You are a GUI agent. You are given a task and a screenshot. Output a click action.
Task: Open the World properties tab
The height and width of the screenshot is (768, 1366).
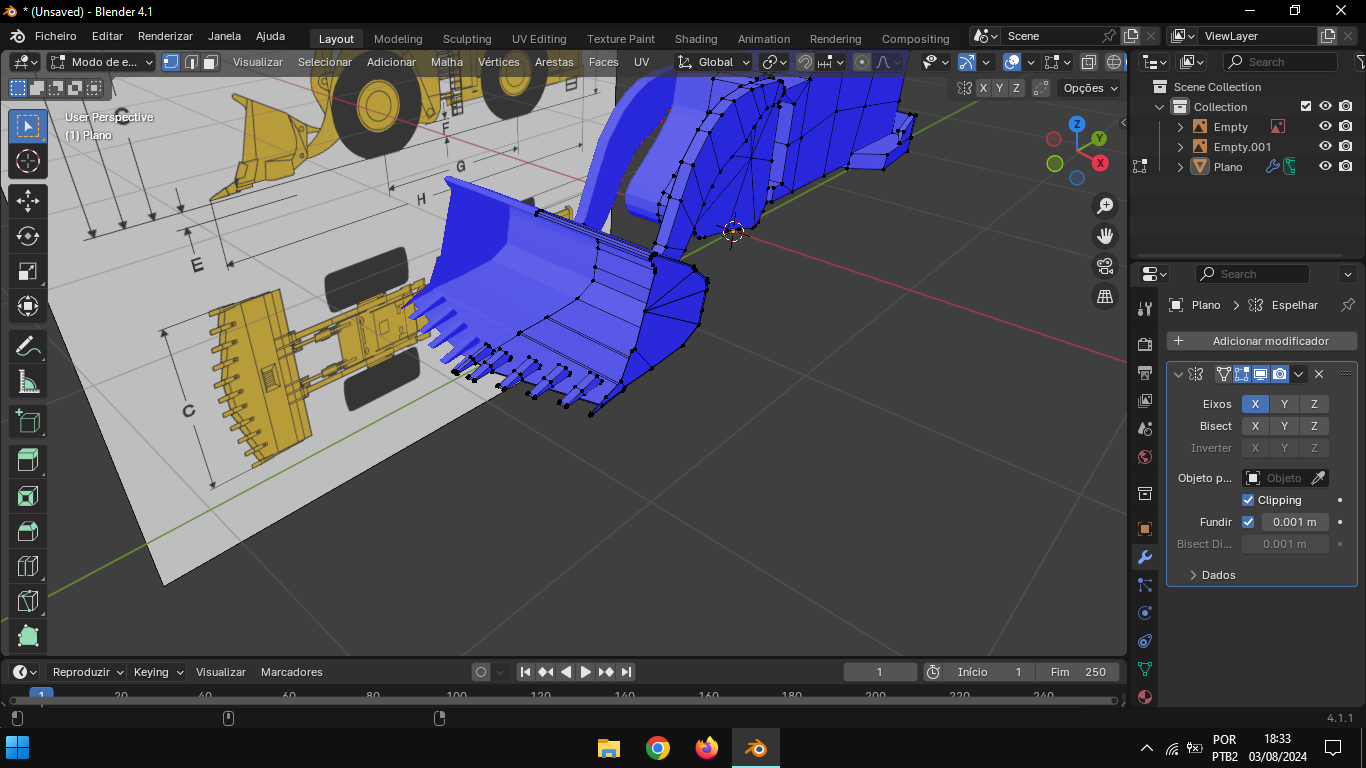coord(1145,457)
